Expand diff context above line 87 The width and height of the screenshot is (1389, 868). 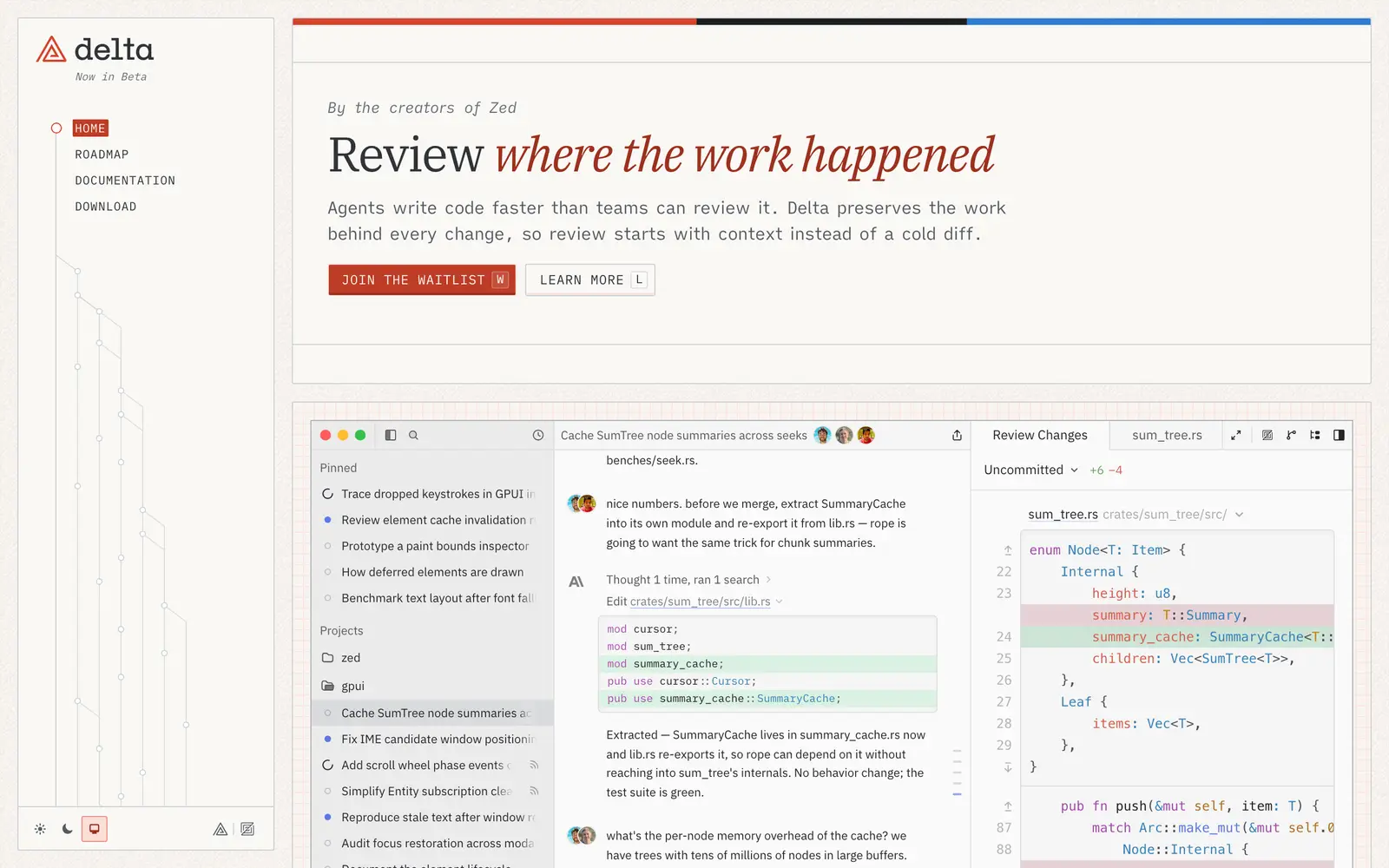[1007, 806]
